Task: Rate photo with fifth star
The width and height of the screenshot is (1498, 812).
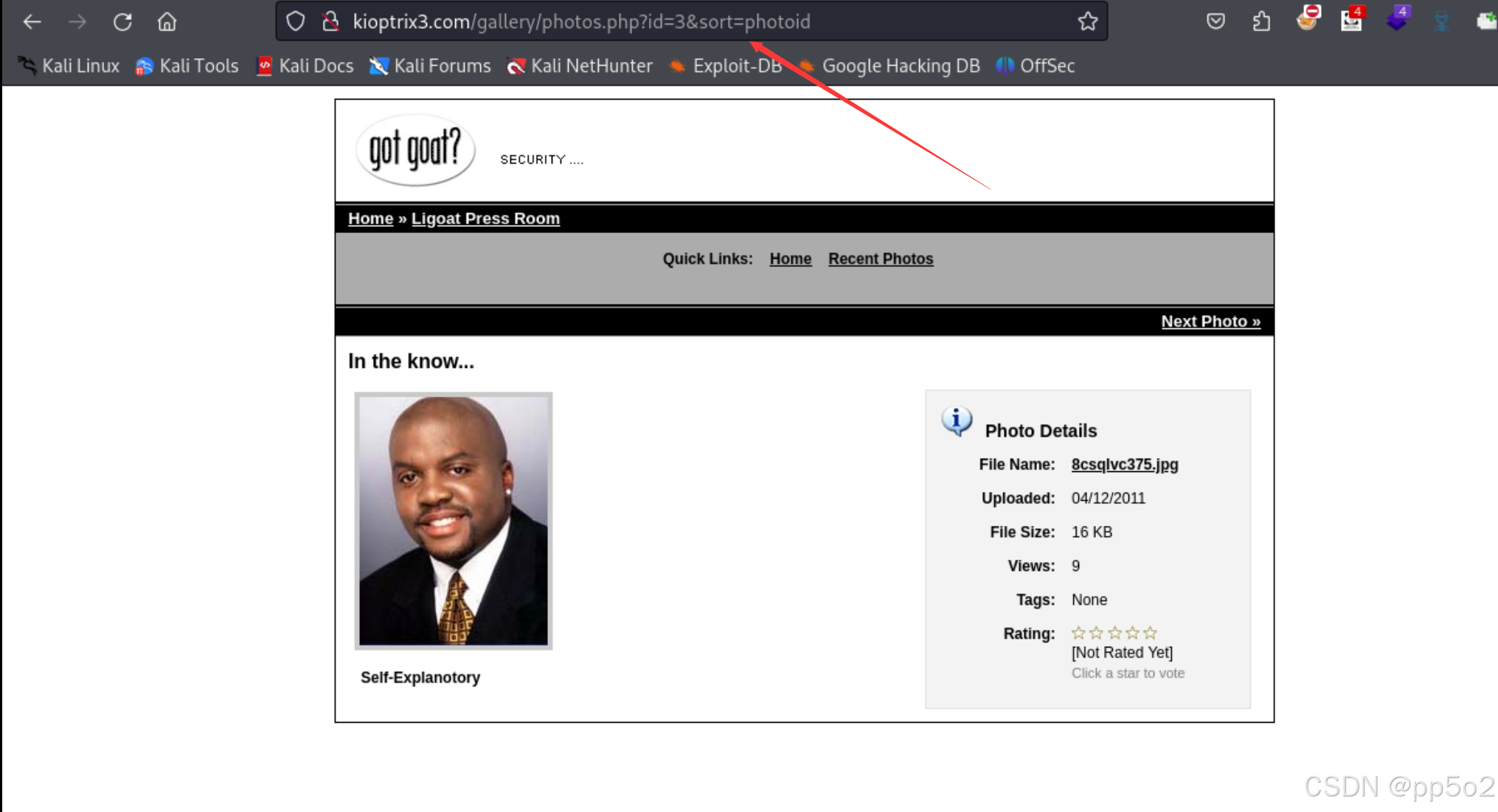Action: [x=1150, y=633]
